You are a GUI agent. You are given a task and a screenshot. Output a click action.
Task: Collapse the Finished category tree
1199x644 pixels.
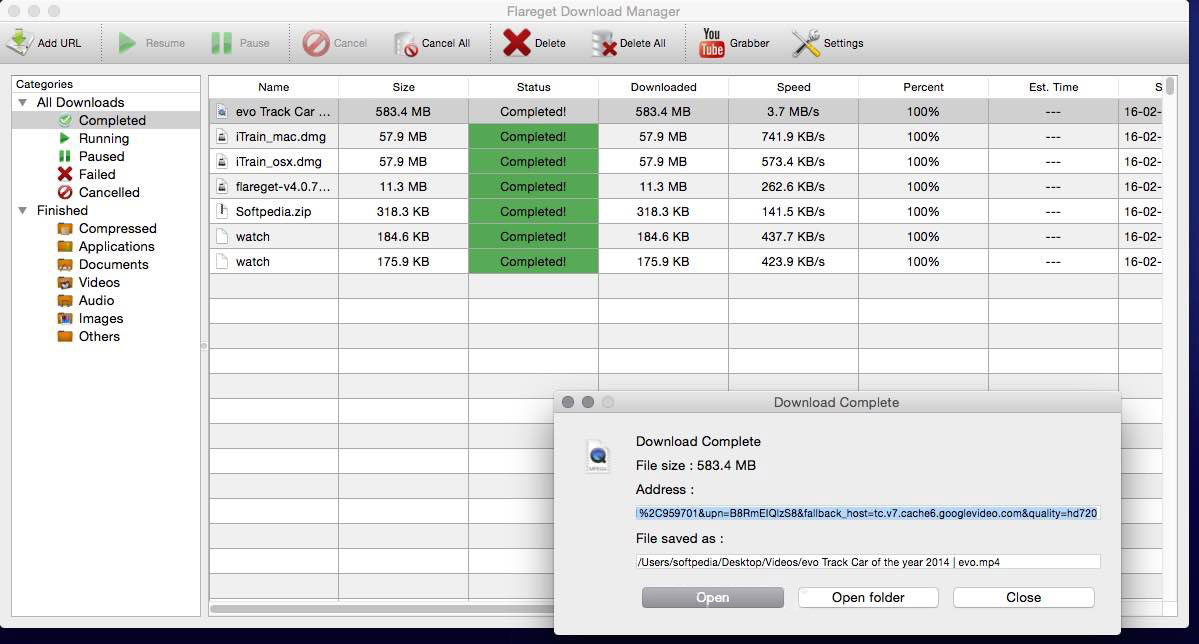[x=23, y=210]
